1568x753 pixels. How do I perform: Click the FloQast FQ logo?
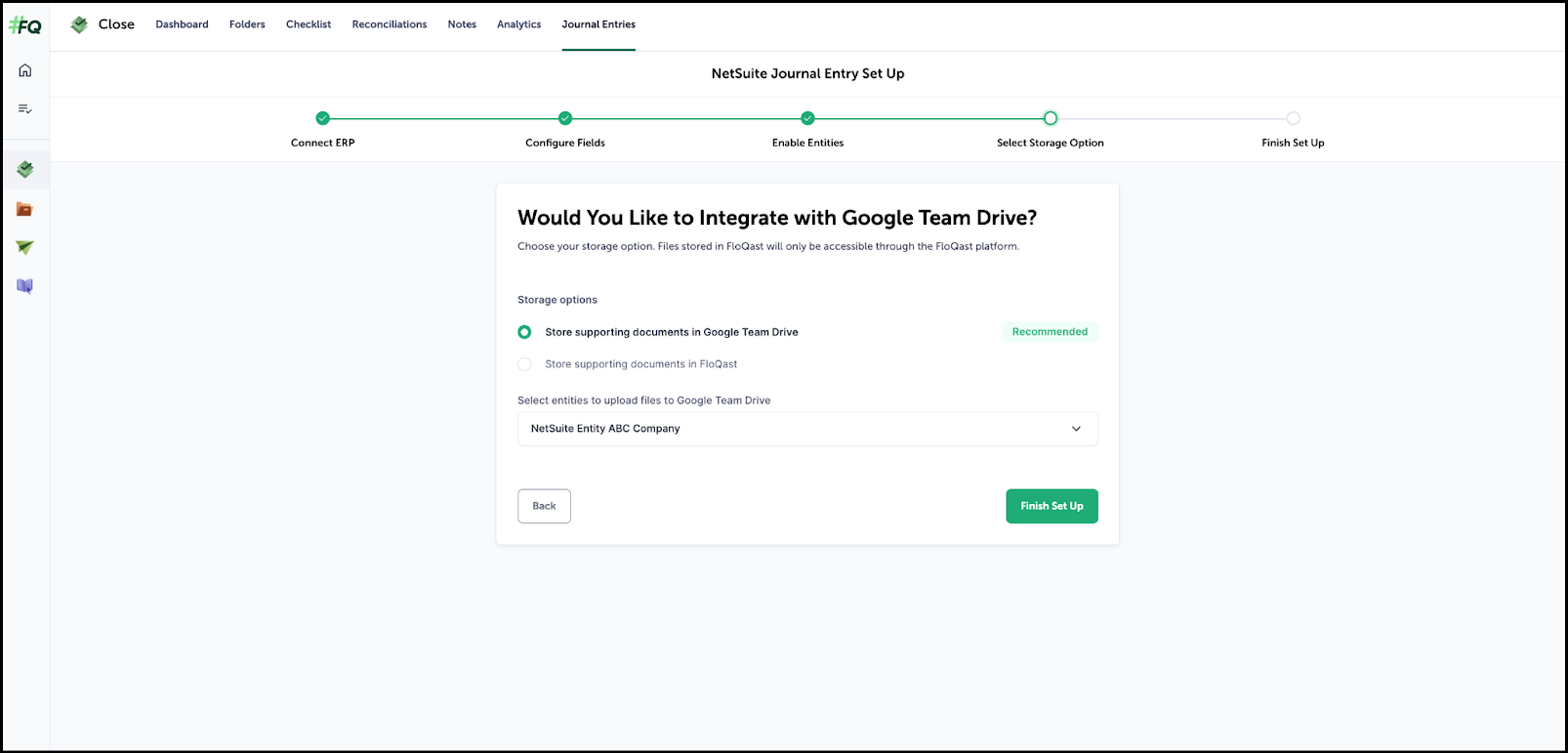click(x=25, y=25)
